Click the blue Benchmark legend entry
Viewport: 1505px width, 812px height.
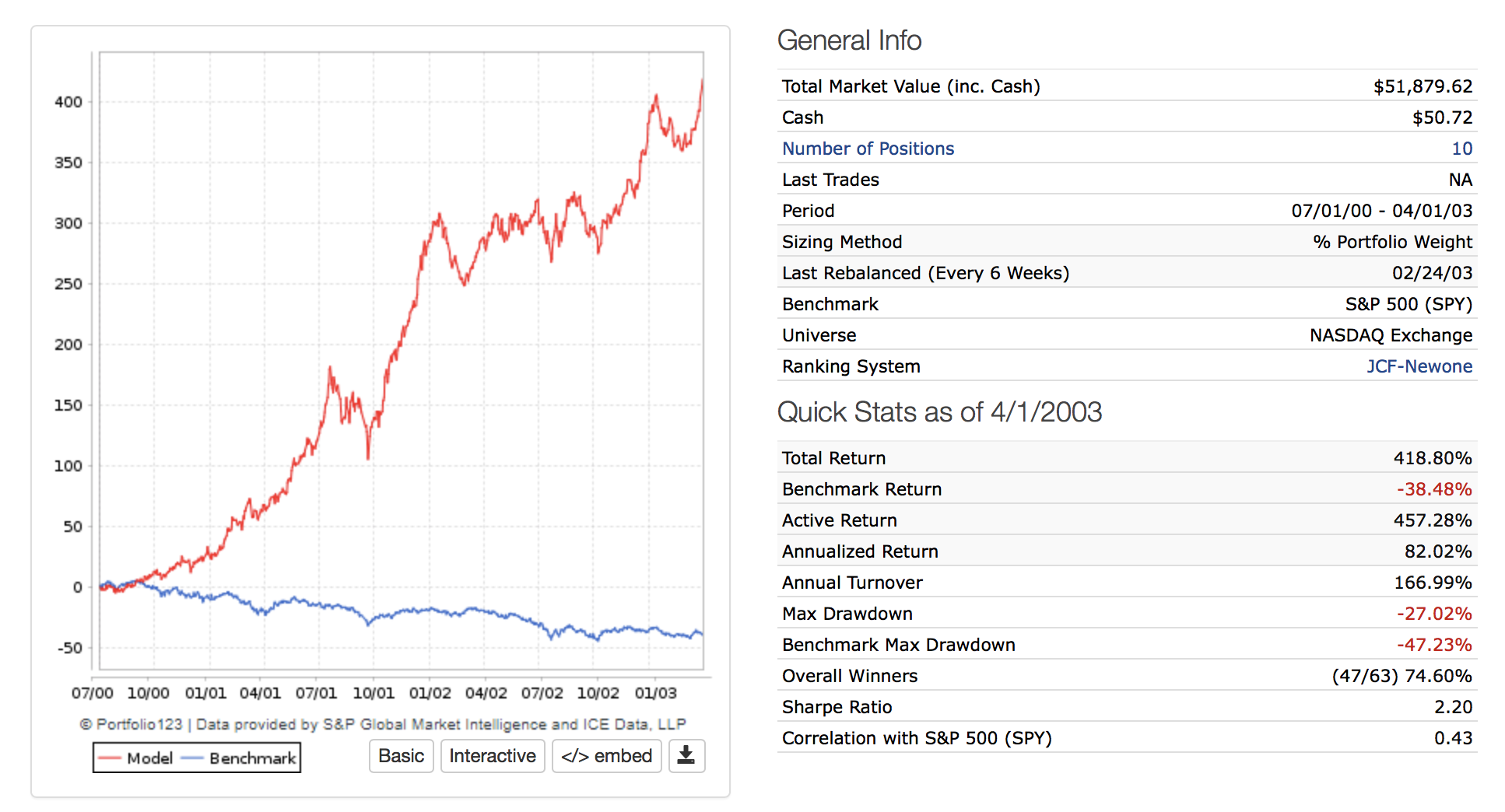240,758
